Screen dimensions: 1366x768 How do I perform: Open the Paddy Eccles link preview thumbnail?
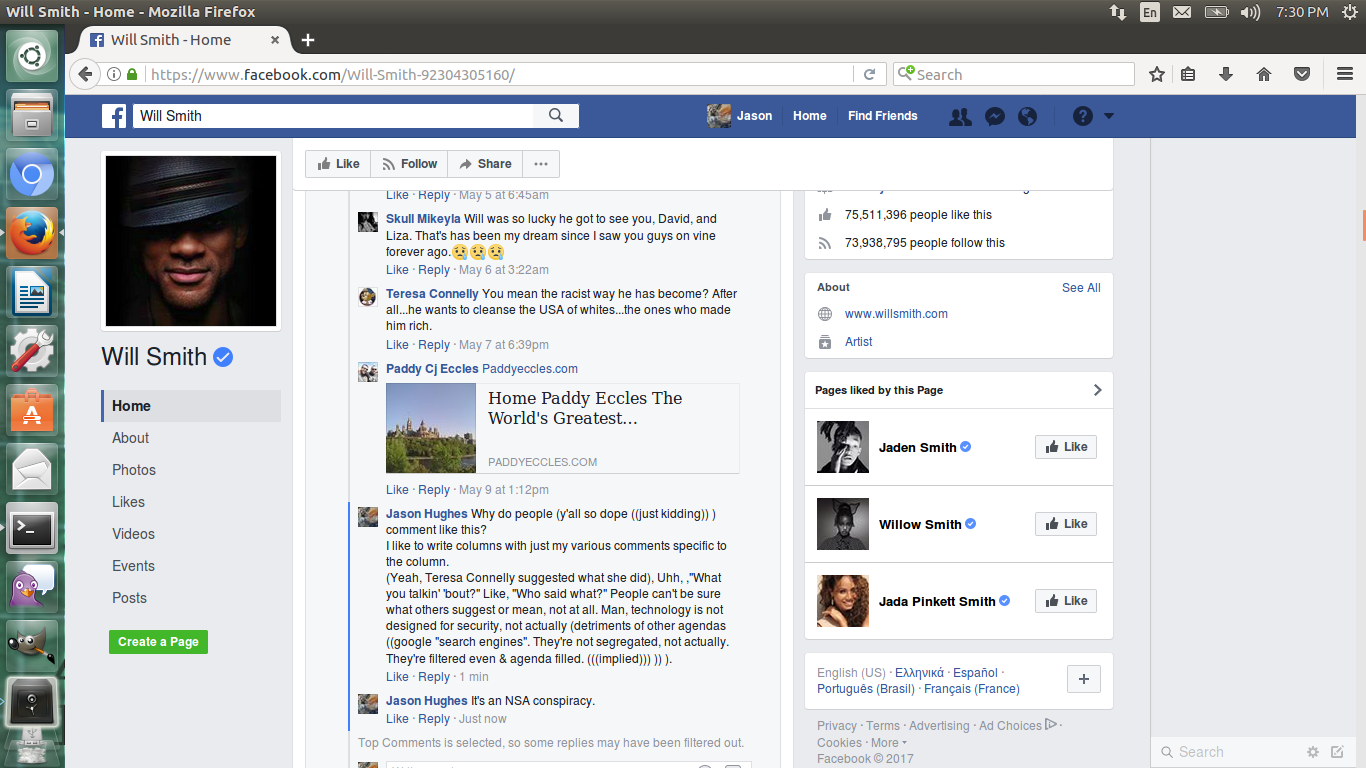click(431, 428)
